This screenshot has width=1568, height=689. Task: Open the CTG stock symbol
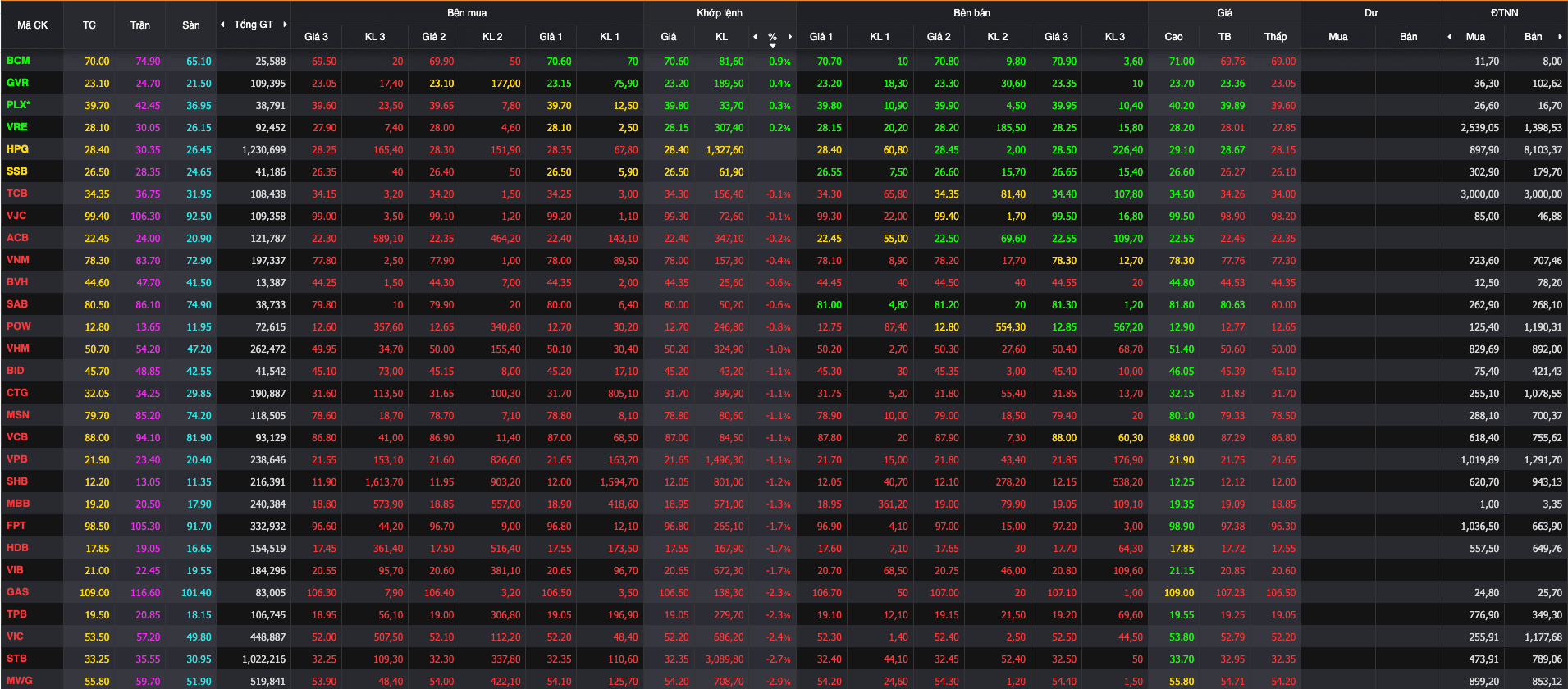point(17,393)
